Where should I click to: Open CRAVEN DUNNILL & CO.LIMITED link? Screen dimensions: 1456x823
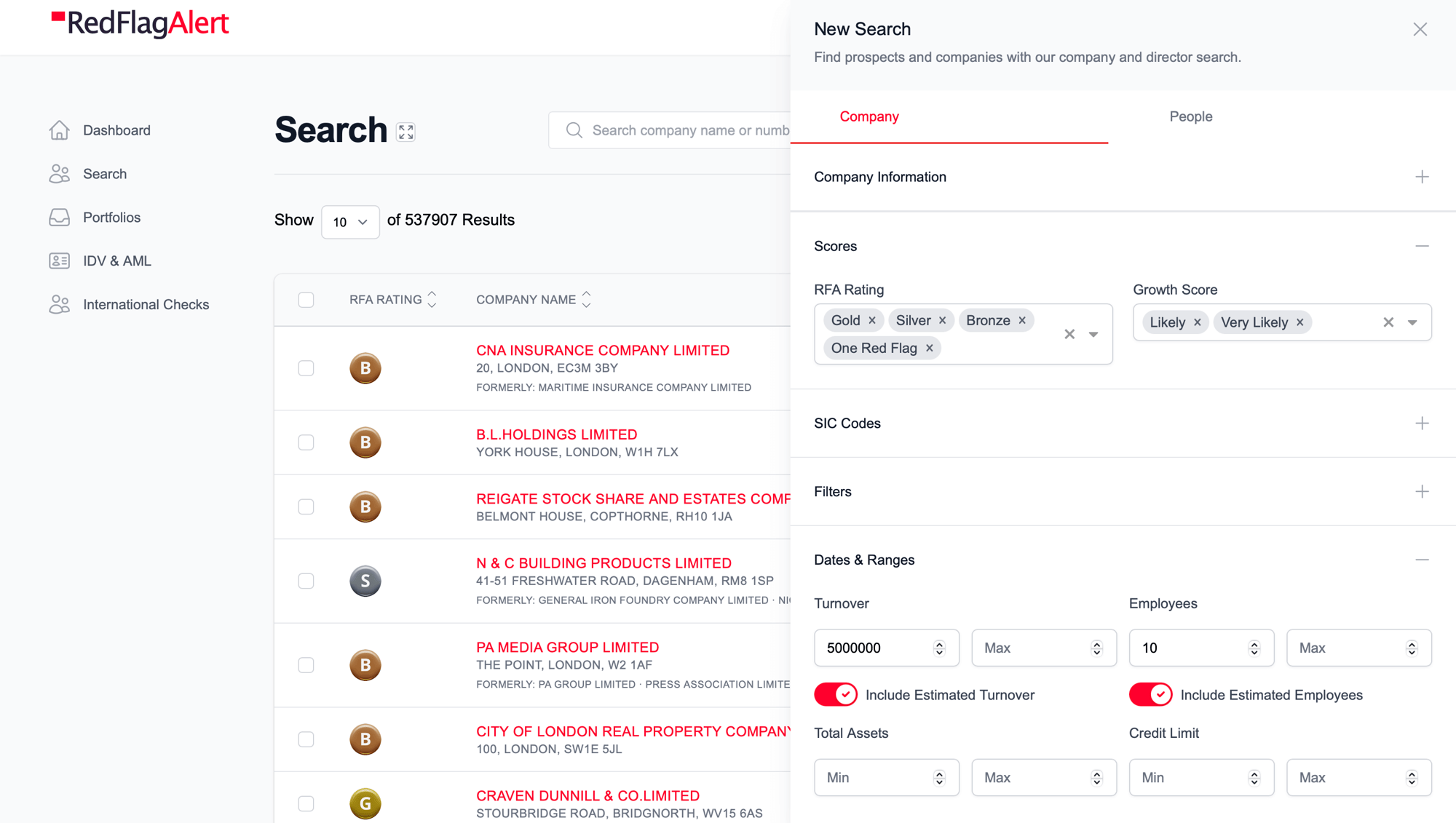pos(587,795)
